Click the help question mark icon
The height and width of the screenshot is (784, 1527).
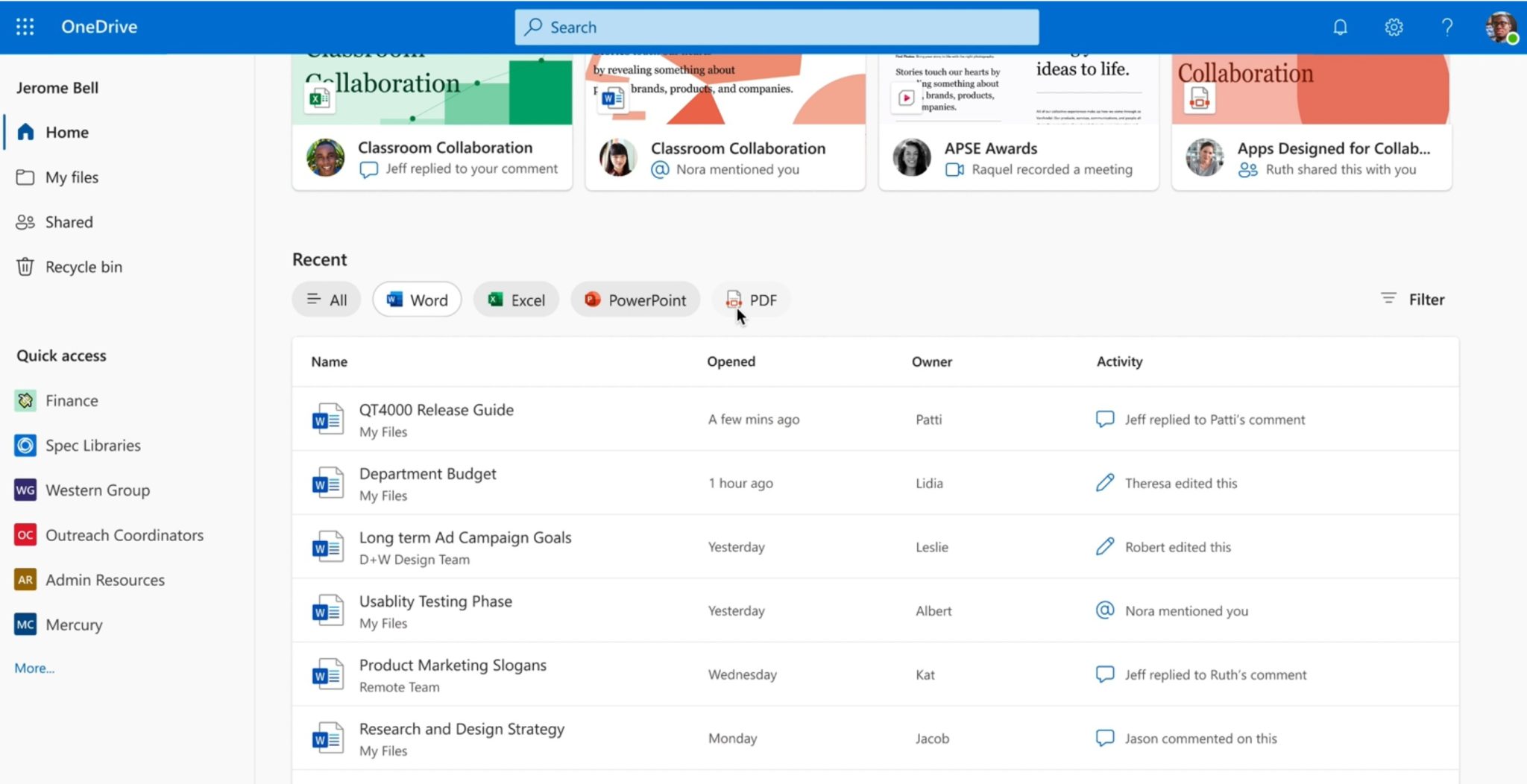[1446, 28]
